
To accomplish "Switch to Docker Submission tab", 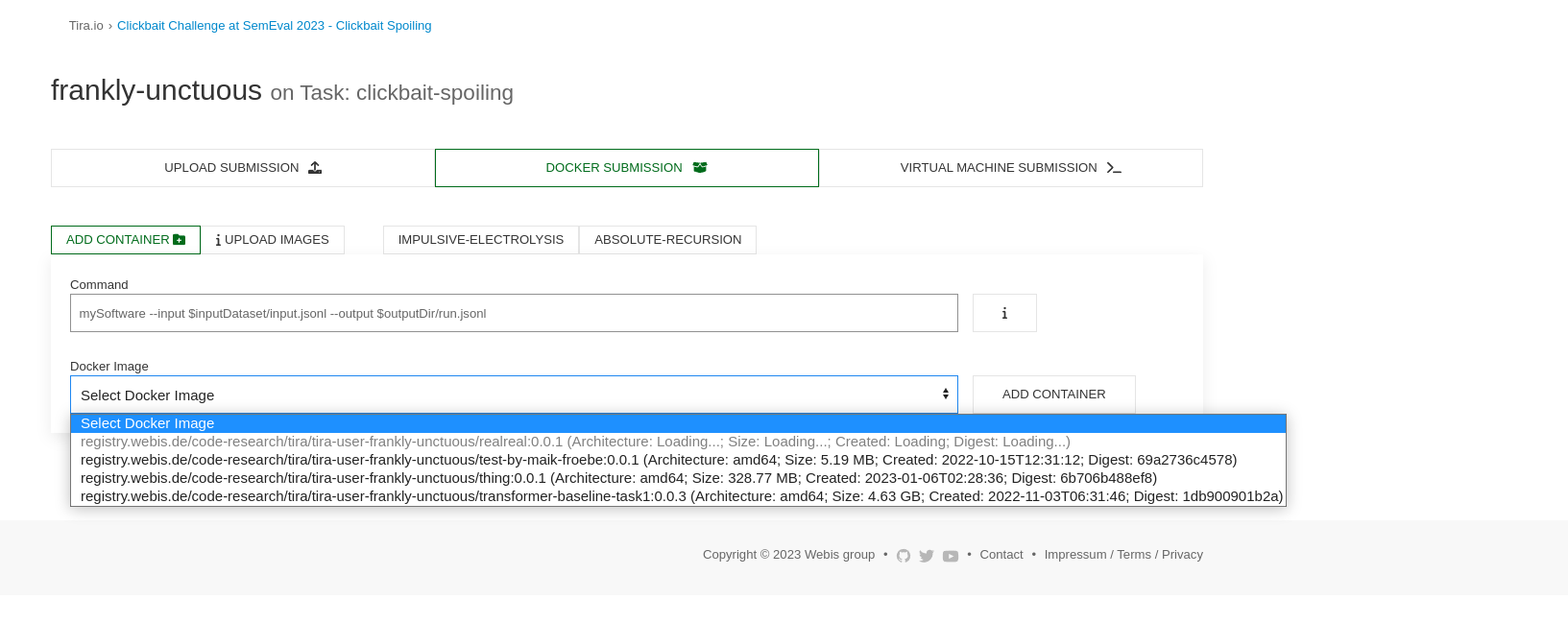I will tap(627, 168).
